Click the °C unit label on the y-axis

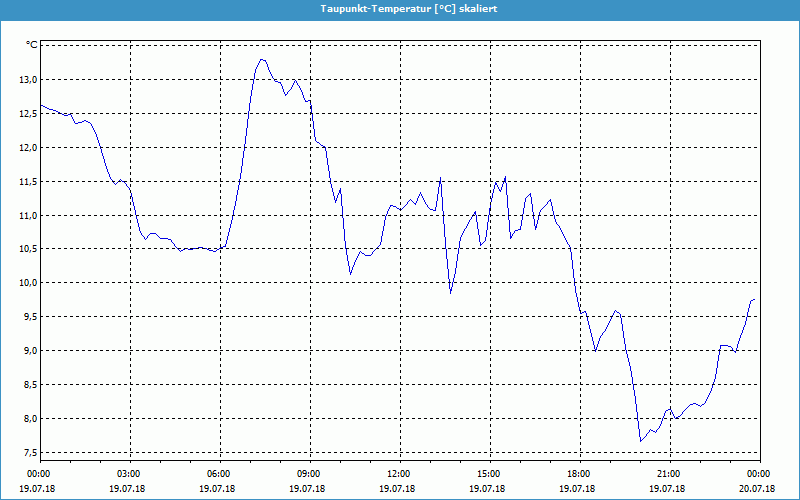tap(32, 45)
